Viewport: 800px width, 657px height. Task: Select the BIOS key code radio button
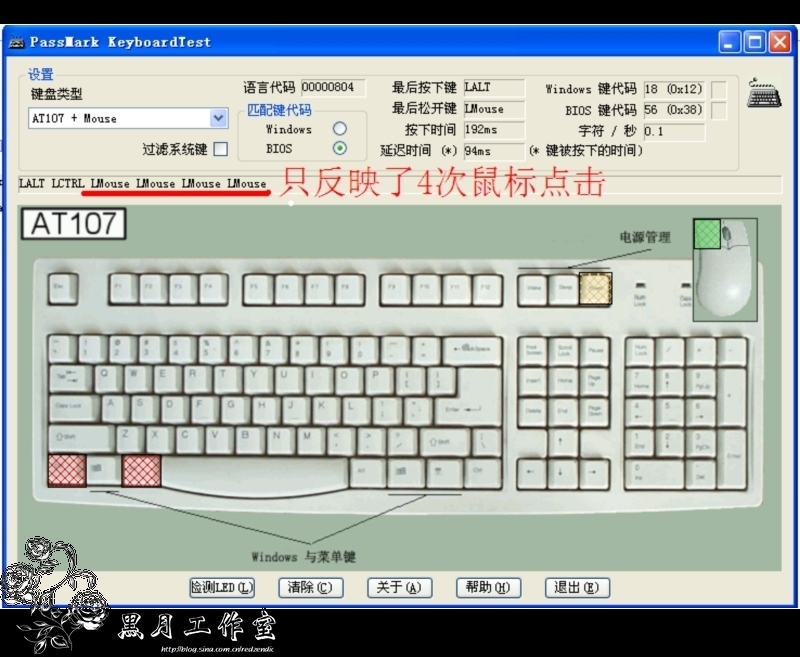(339, 148)
